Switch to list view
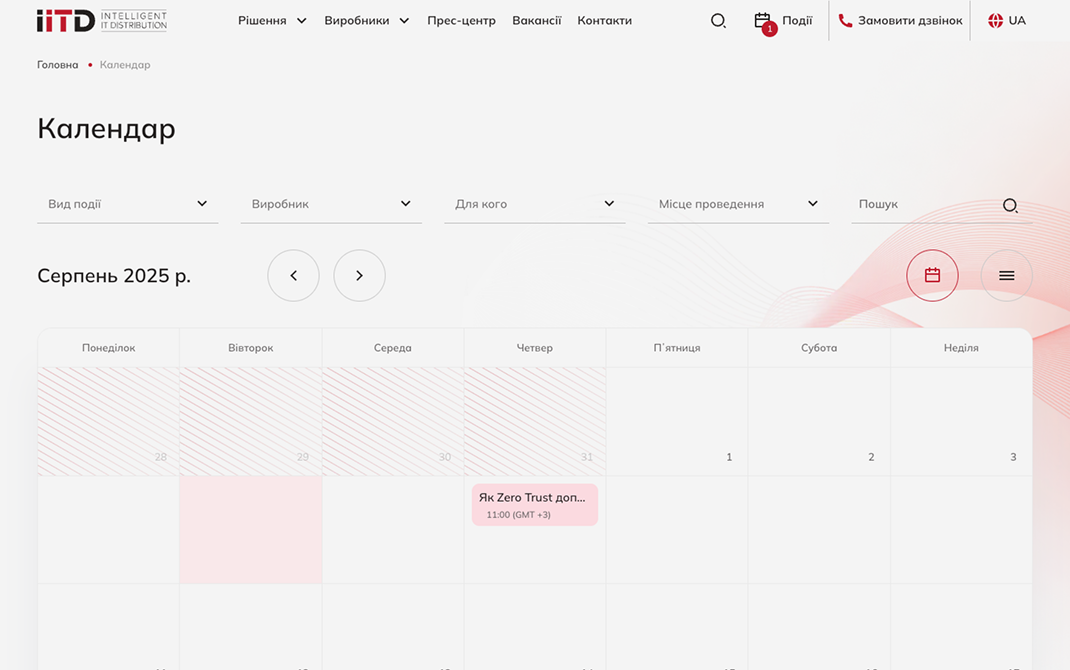 [1006, 275]
